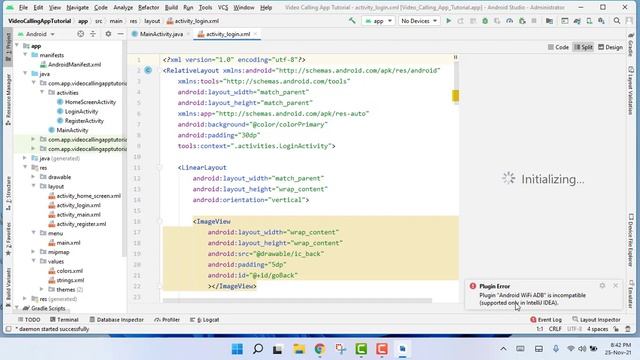Open plugin error notification settings gear
Viewport: 640px width, 360px height.
pos(602,286)
